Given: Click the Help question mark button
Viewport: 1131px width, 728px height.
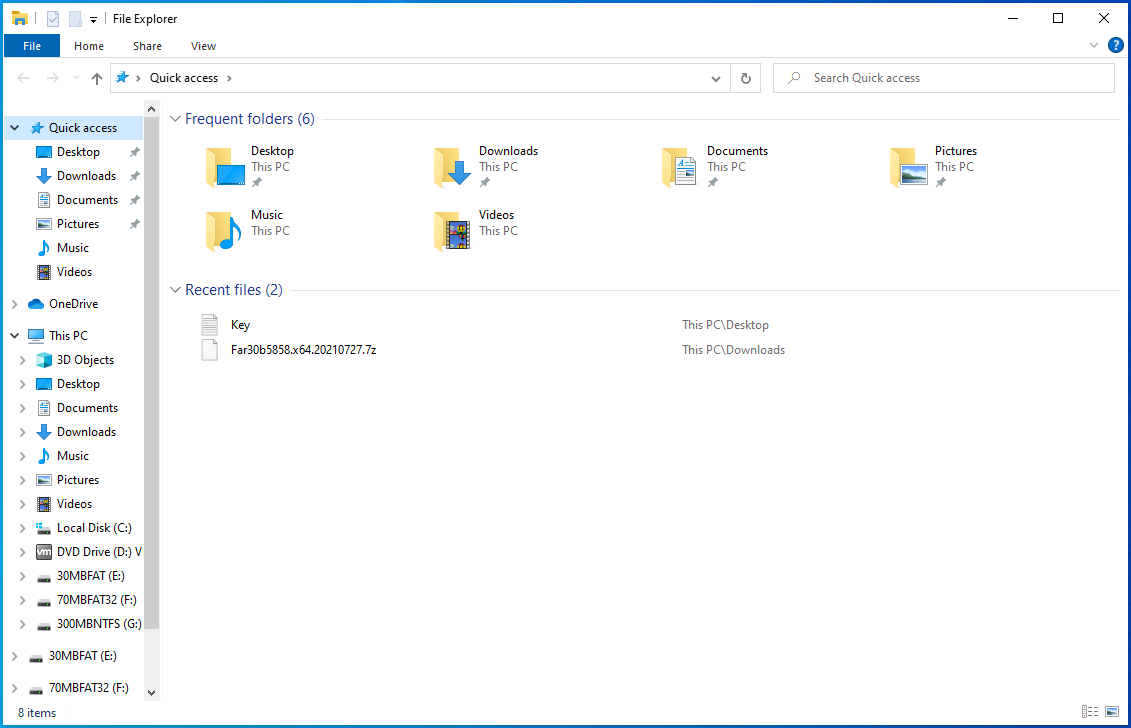Looking at the screenshot, I should [x=1116, y=44].
